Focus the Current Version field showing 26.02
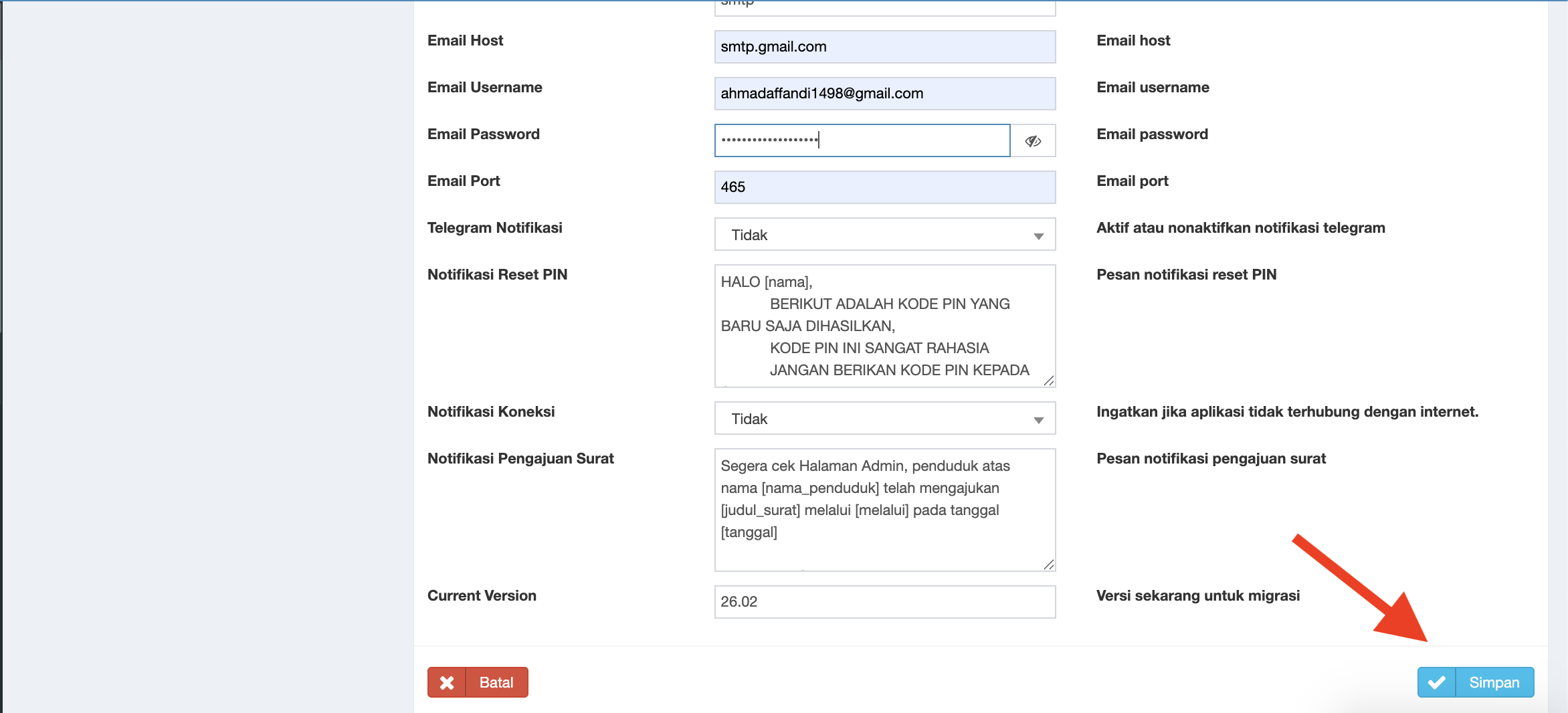This screenshot has height=713, width=1568. click(x=884, y=602)
